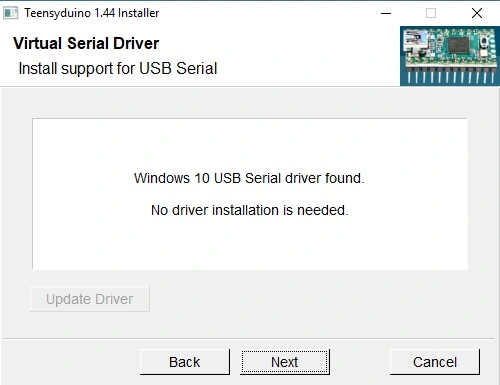This screenshot has height=385, width=500.
Task: Click the Teensy board picture in header
Action: pyautogui.click(x=450, y=56)
